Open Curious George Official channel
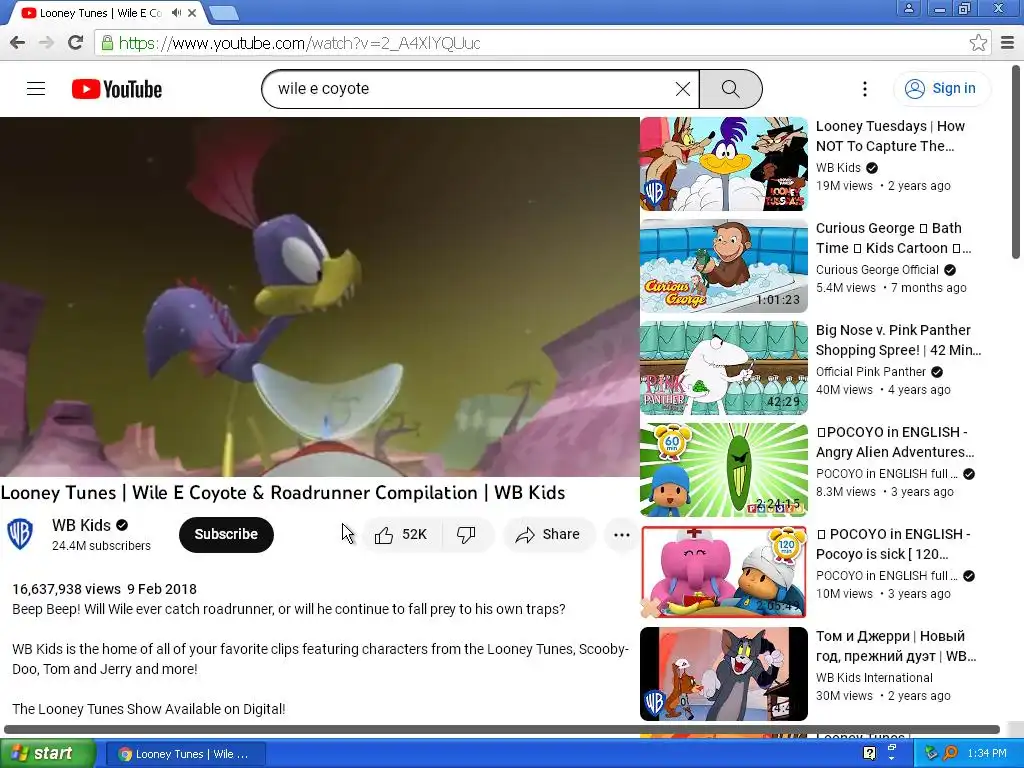The image size is (1024, 768). pyautogui.click(x=877, y=270)
